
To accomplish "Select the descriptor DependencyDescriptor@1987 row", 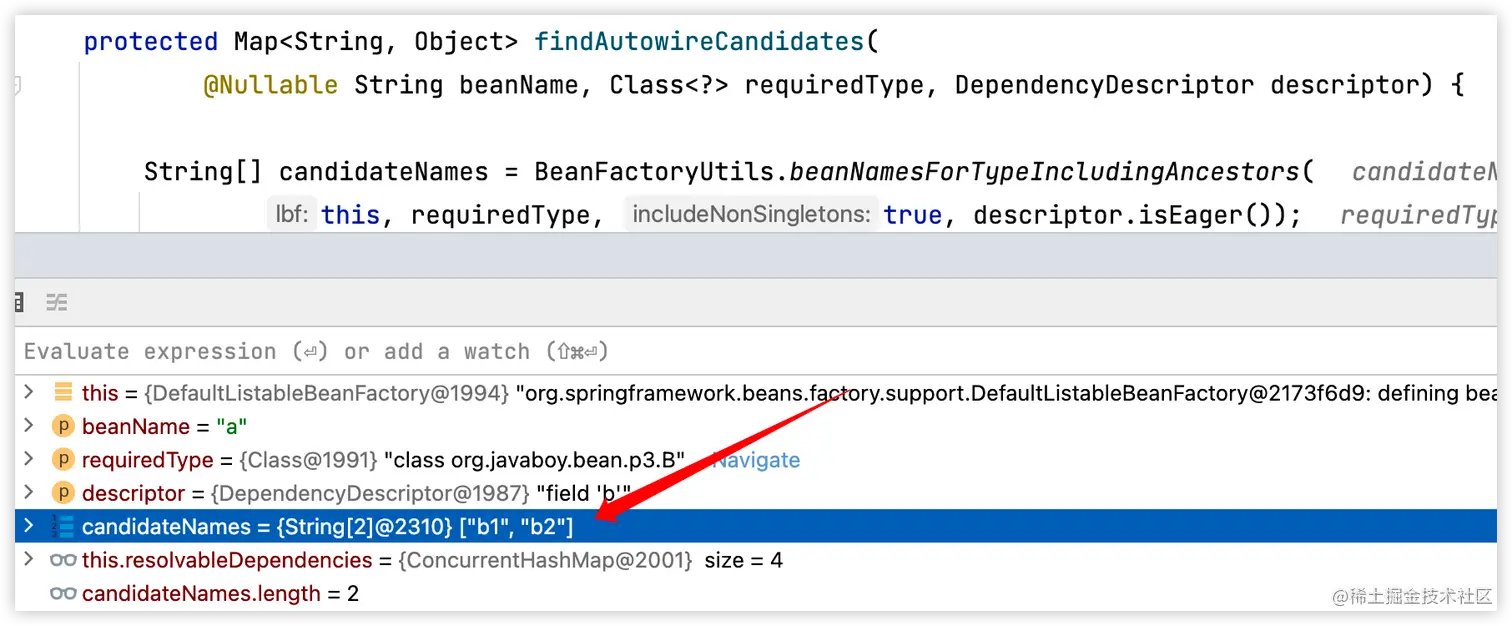I will point(756,493).
